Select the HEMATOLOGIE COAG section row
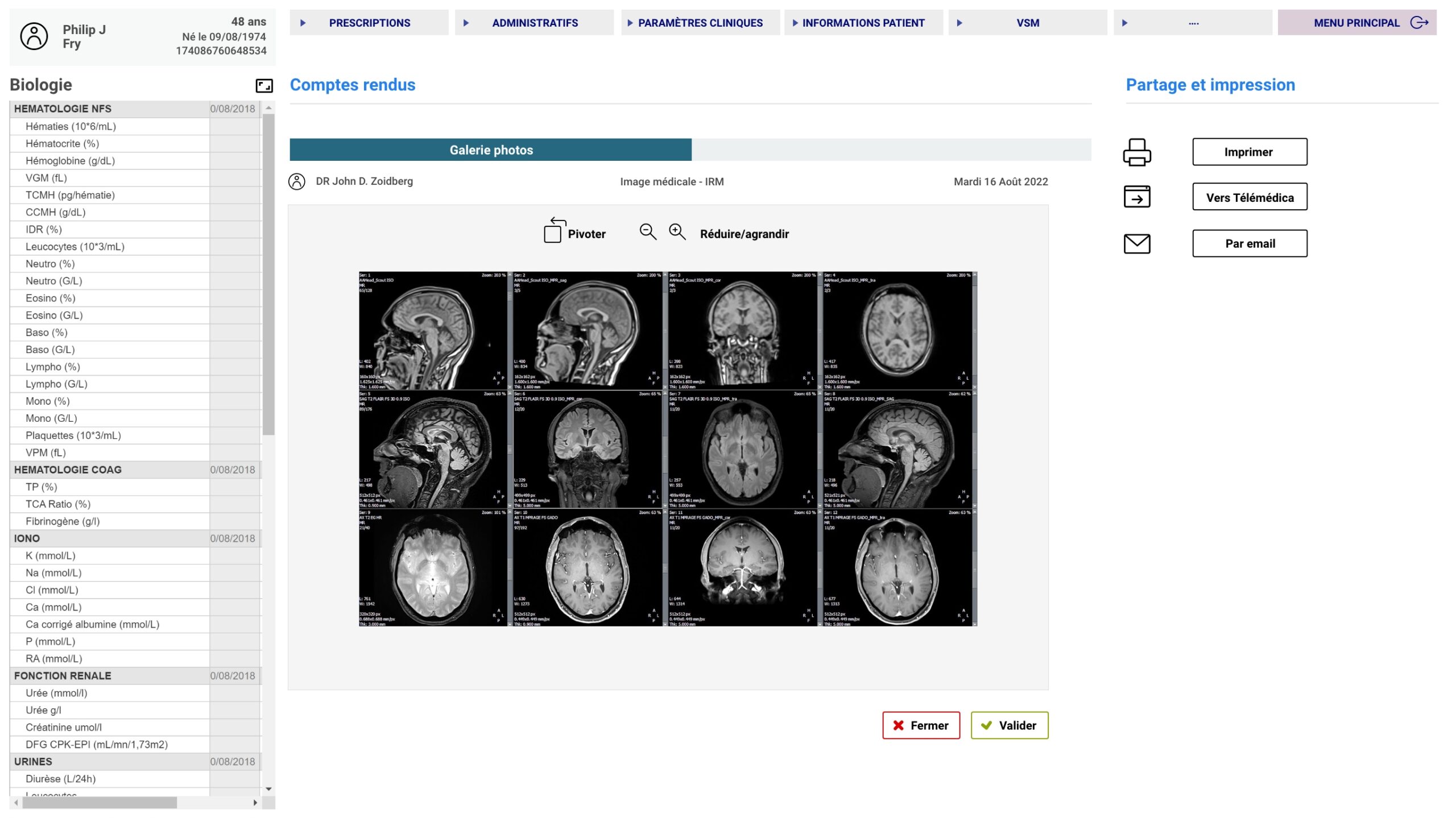This screenshot has height=818, width=1456. tap(108, 470)
